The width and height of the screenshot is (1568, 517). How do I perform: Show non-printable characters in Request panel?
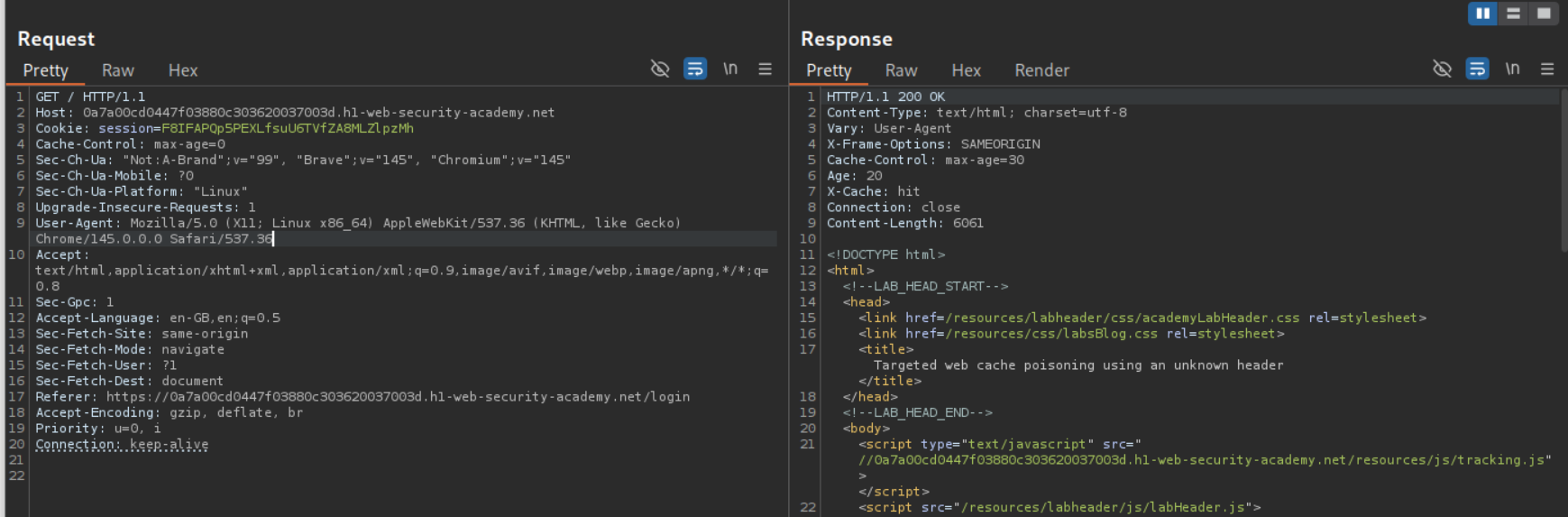click(730, 69)
